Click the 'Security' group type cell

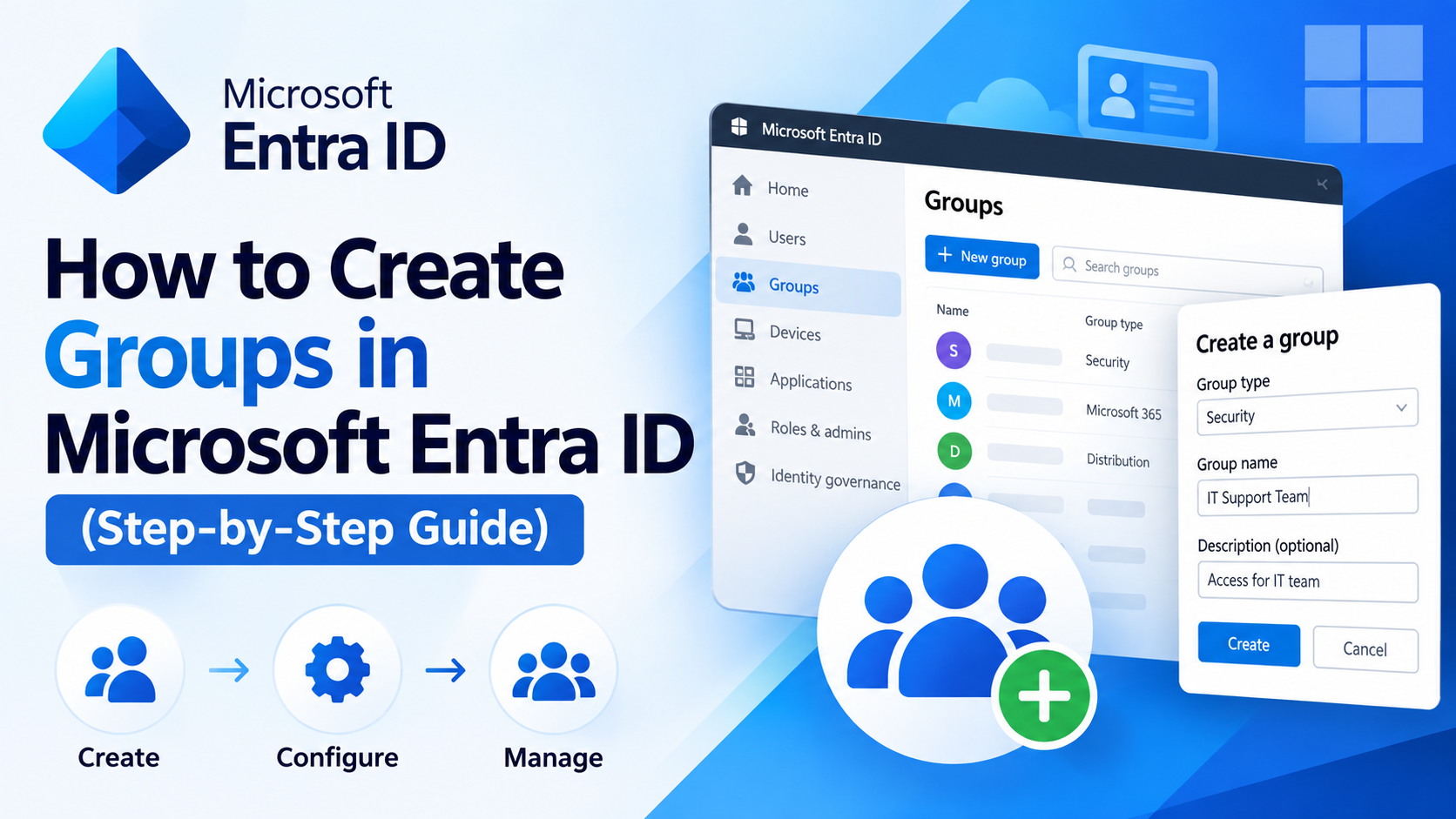pyautogui.click(x=1107, y=361)
